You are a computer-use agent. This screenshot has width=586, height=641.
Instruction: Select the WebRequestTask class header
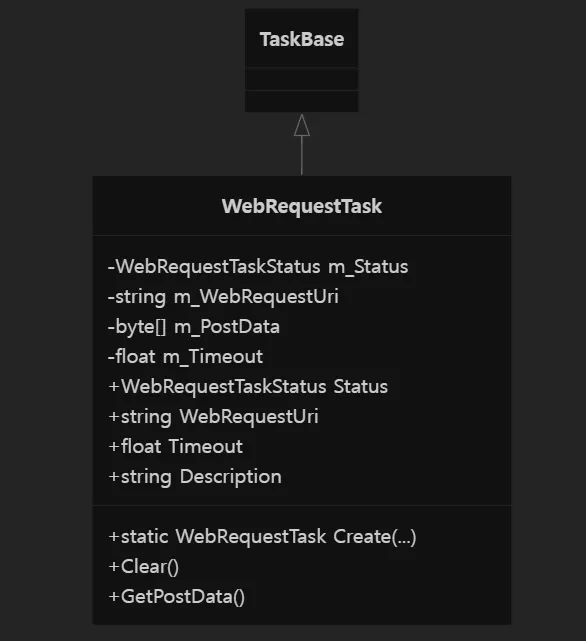302,206
